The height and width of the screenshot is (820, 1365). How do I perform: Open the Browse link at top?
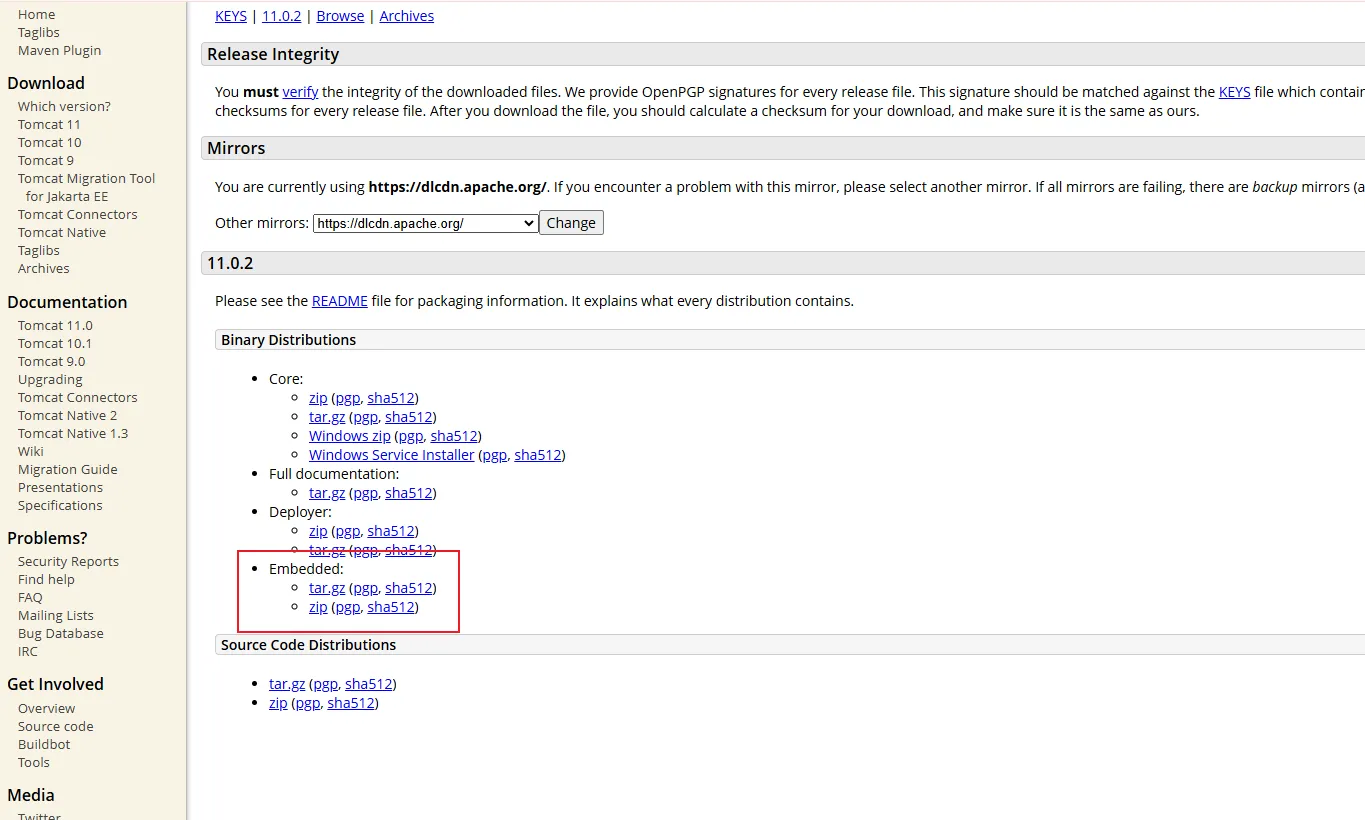click(340, 16)
